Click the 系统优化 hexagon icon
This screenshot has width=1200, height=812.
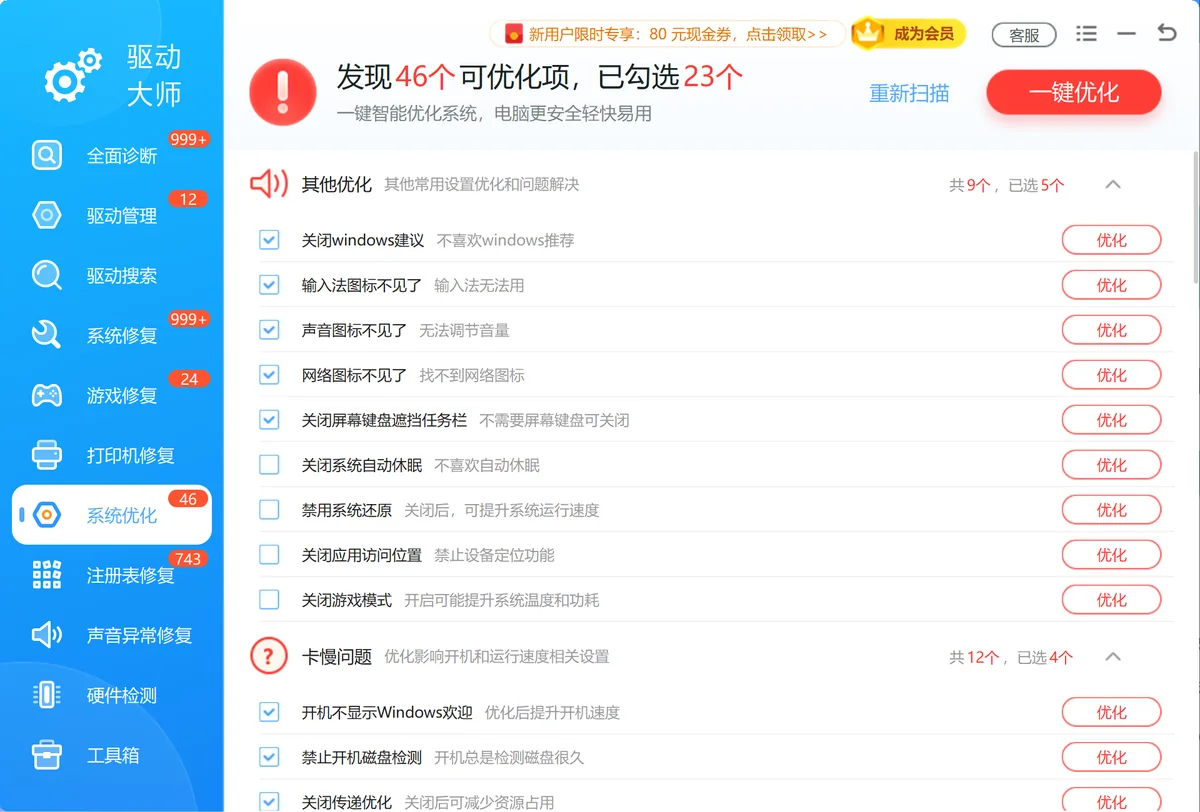(47, 515)
